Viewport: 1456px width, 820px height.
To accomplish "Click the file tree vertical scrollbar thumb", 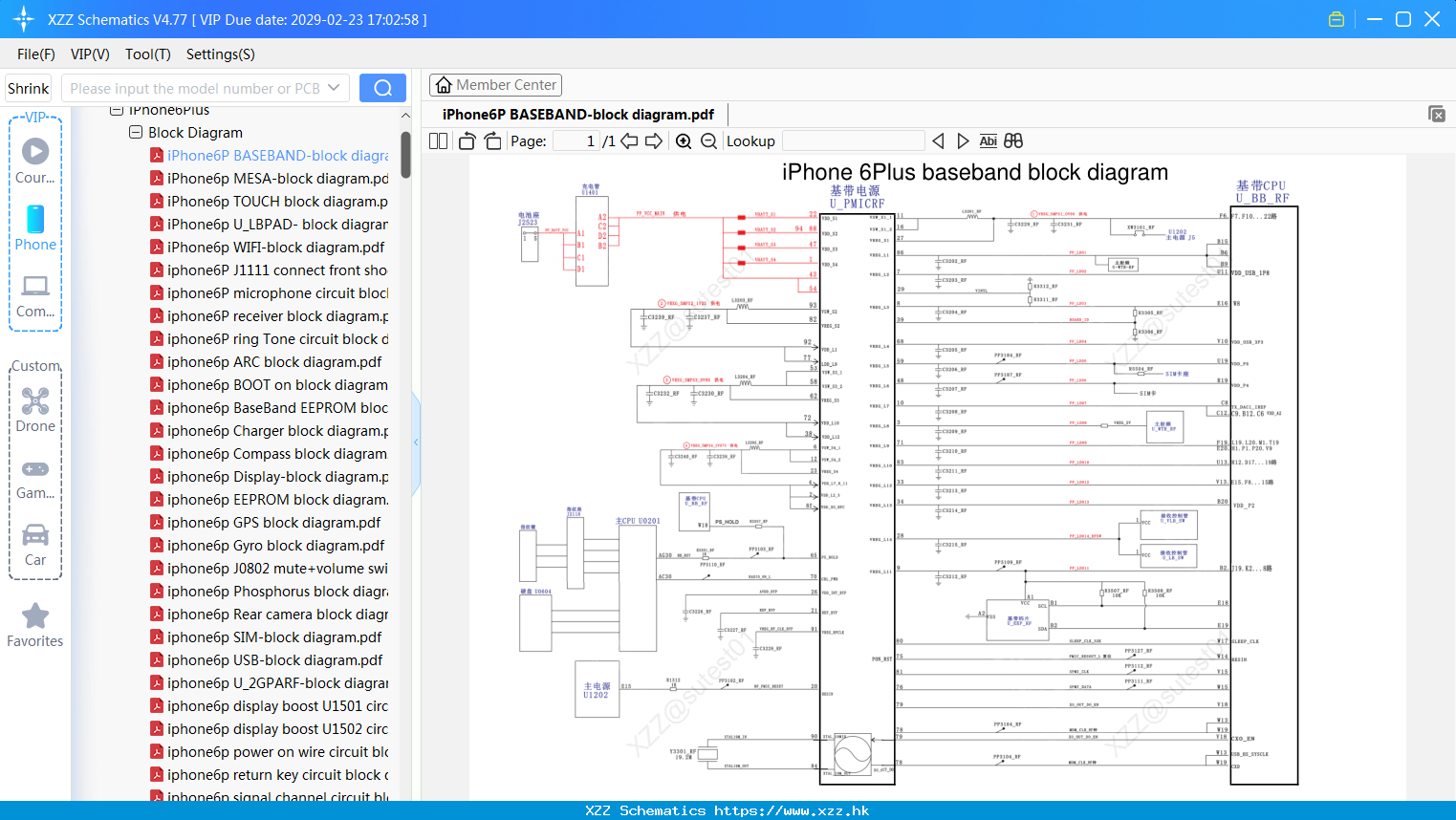I will tap(405, 155).
